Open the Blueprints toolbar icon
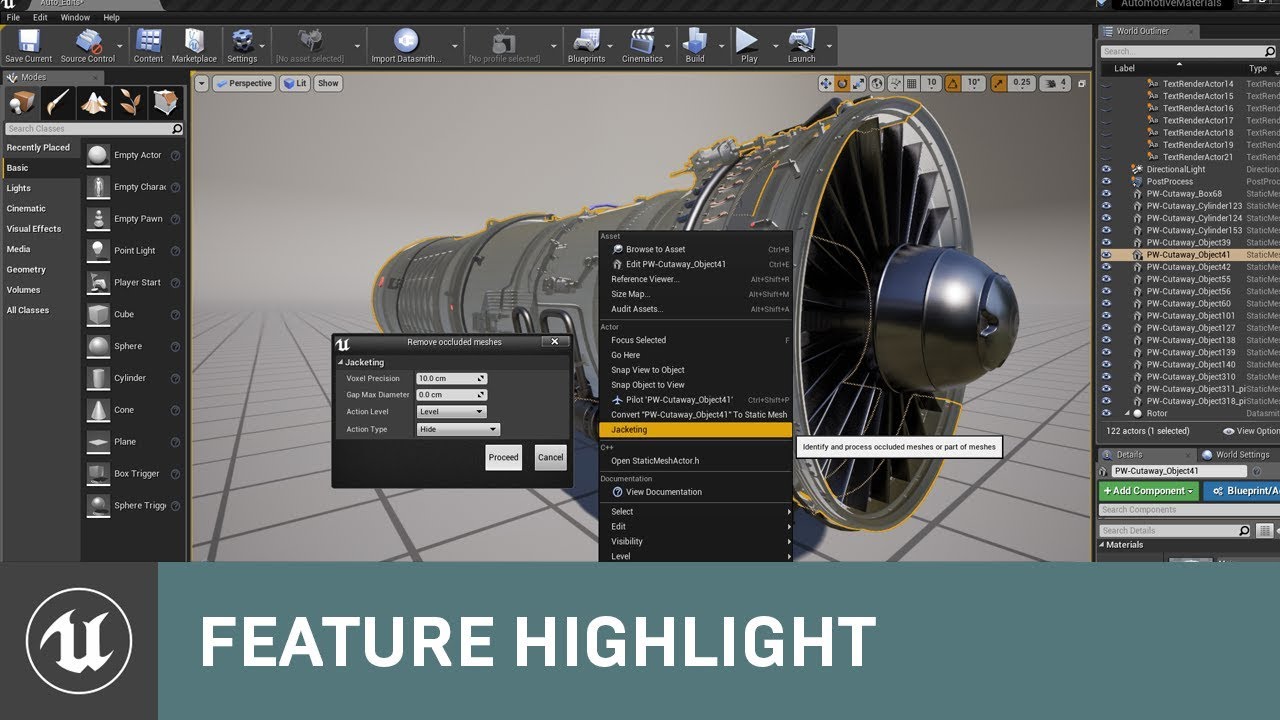 (586, 41)
